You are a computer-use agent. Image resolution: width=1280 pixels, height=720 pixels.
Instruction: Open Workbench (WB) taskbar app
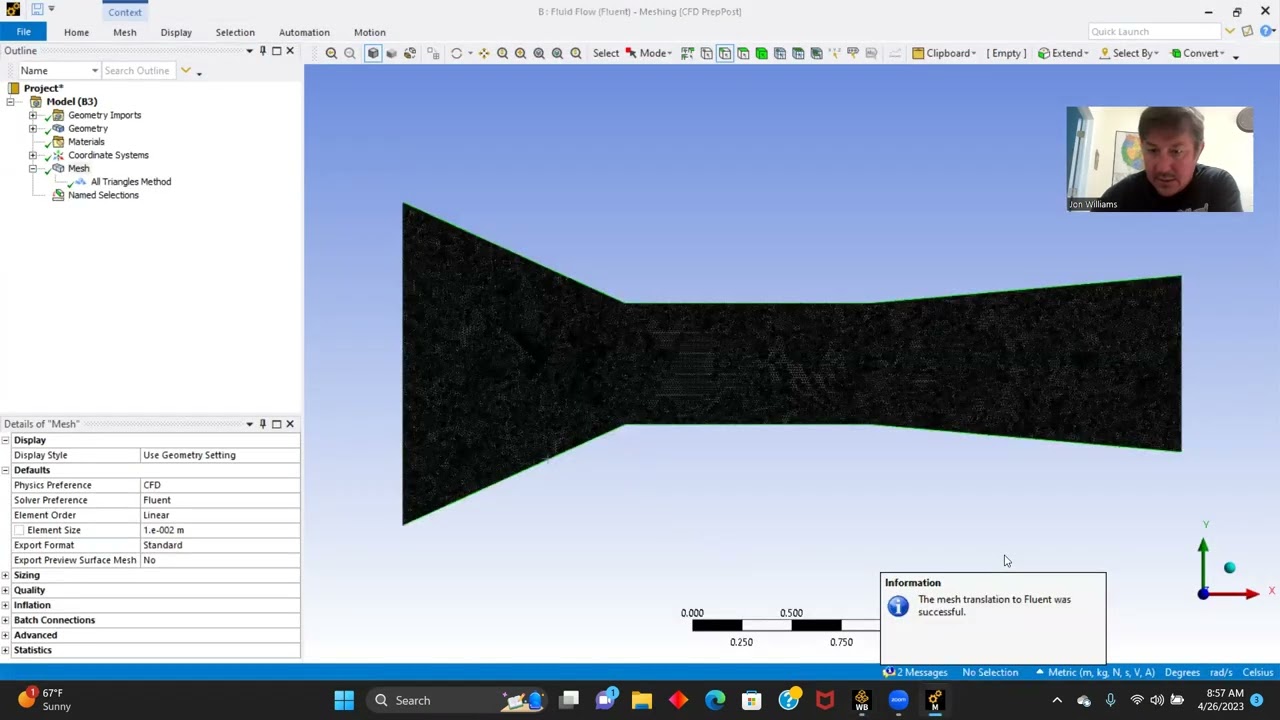[x=861, y=700]
